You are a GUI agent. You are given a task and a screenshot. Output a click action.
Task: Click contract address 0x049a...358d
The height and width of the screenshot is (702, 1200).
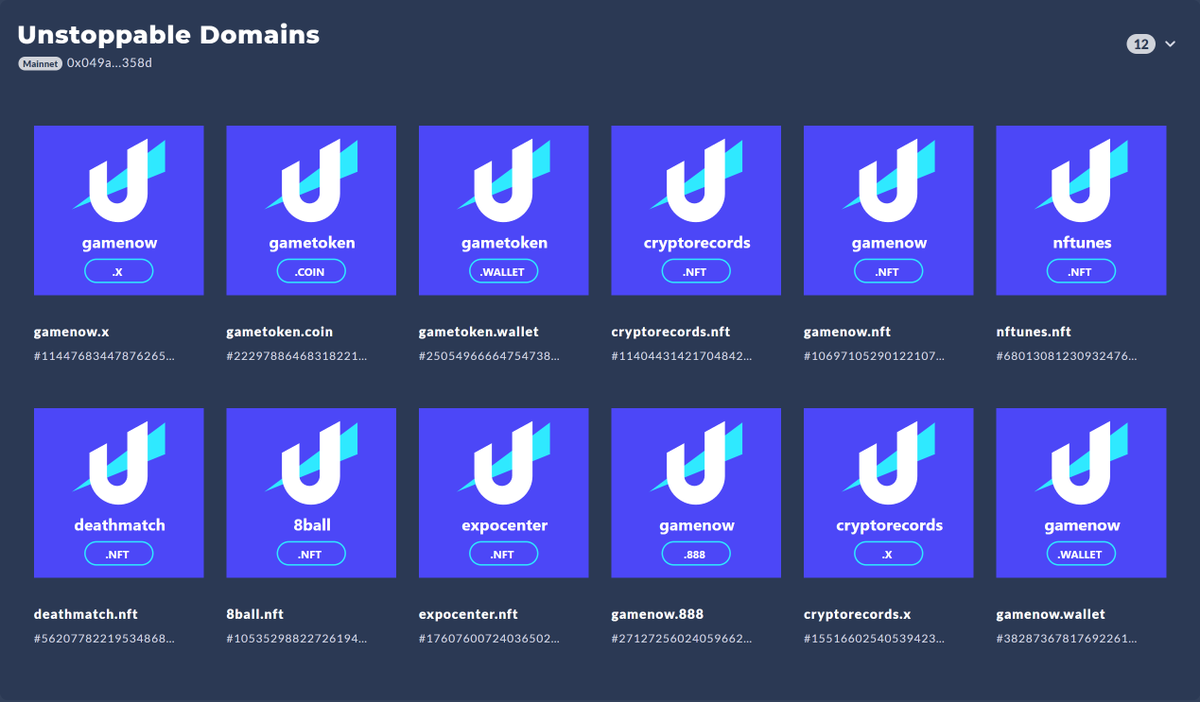(109, 63)
